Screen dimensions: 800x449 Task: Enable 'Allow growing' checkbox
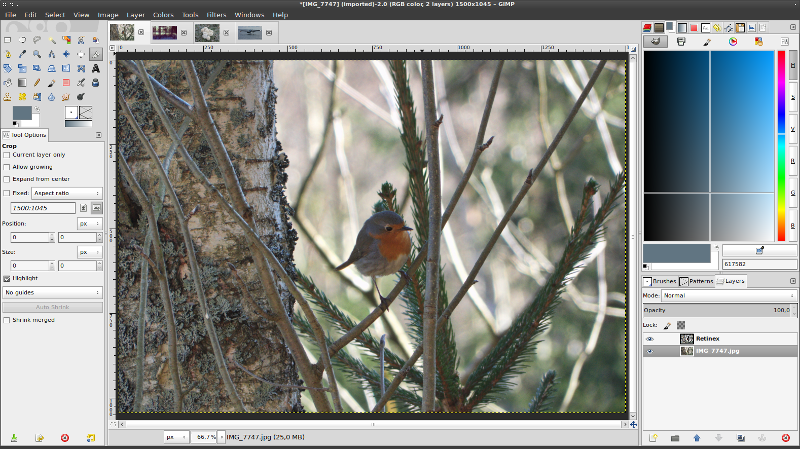coord(7,167)
